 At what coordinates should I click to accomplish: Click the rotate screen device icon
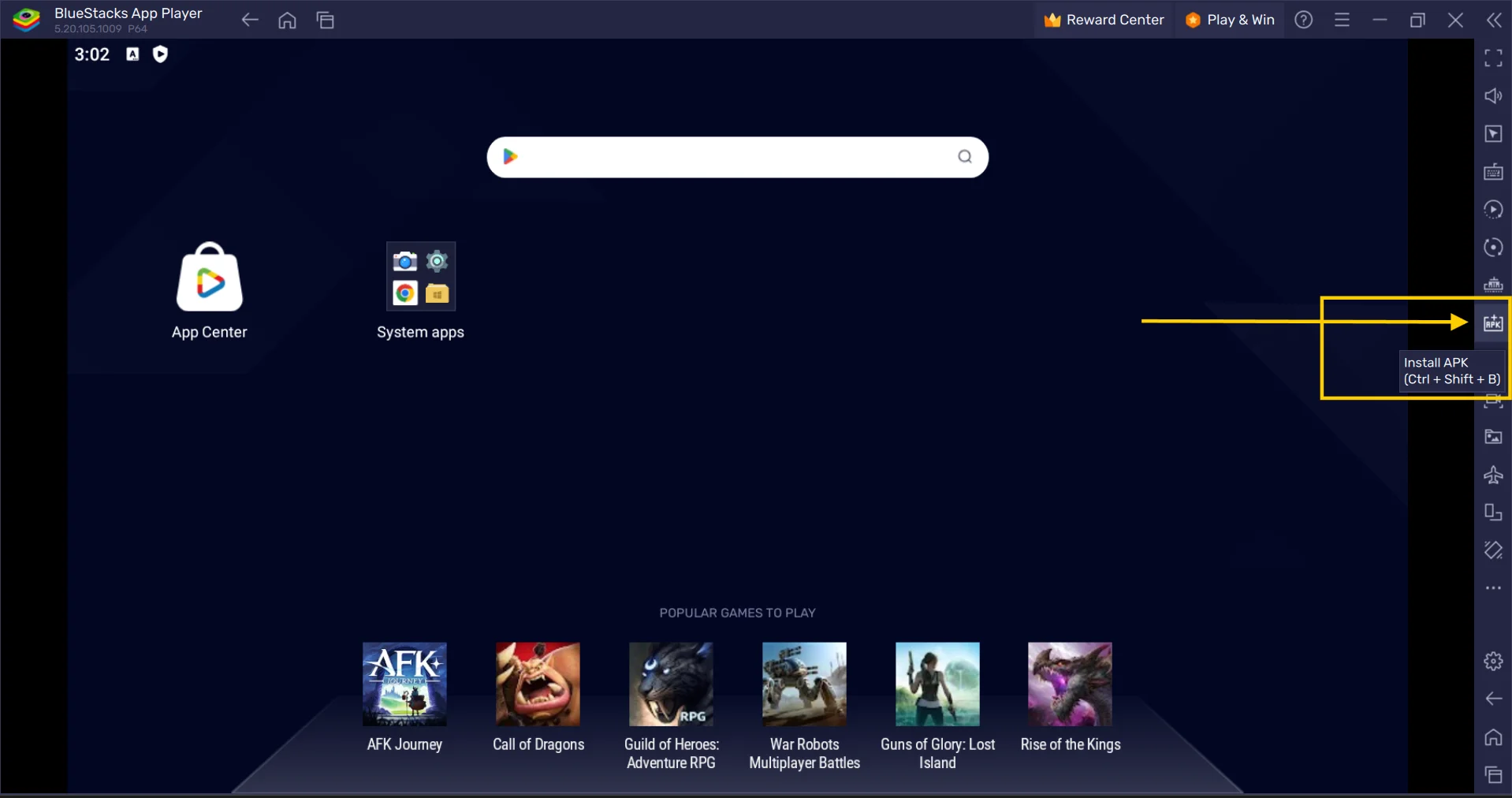pyautogui.click(x=1493, y=512)
